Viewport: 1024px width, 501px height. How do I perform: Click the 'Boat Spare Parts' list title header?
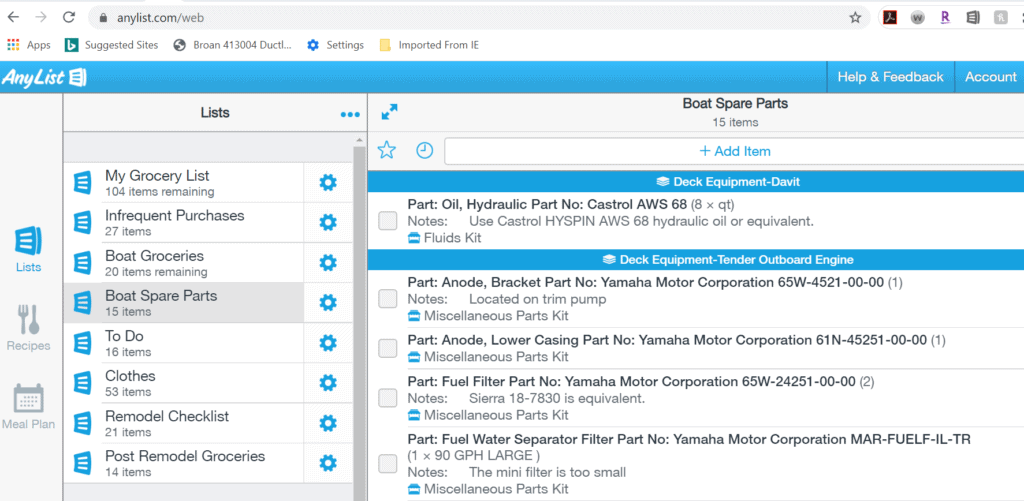[735, 103]
